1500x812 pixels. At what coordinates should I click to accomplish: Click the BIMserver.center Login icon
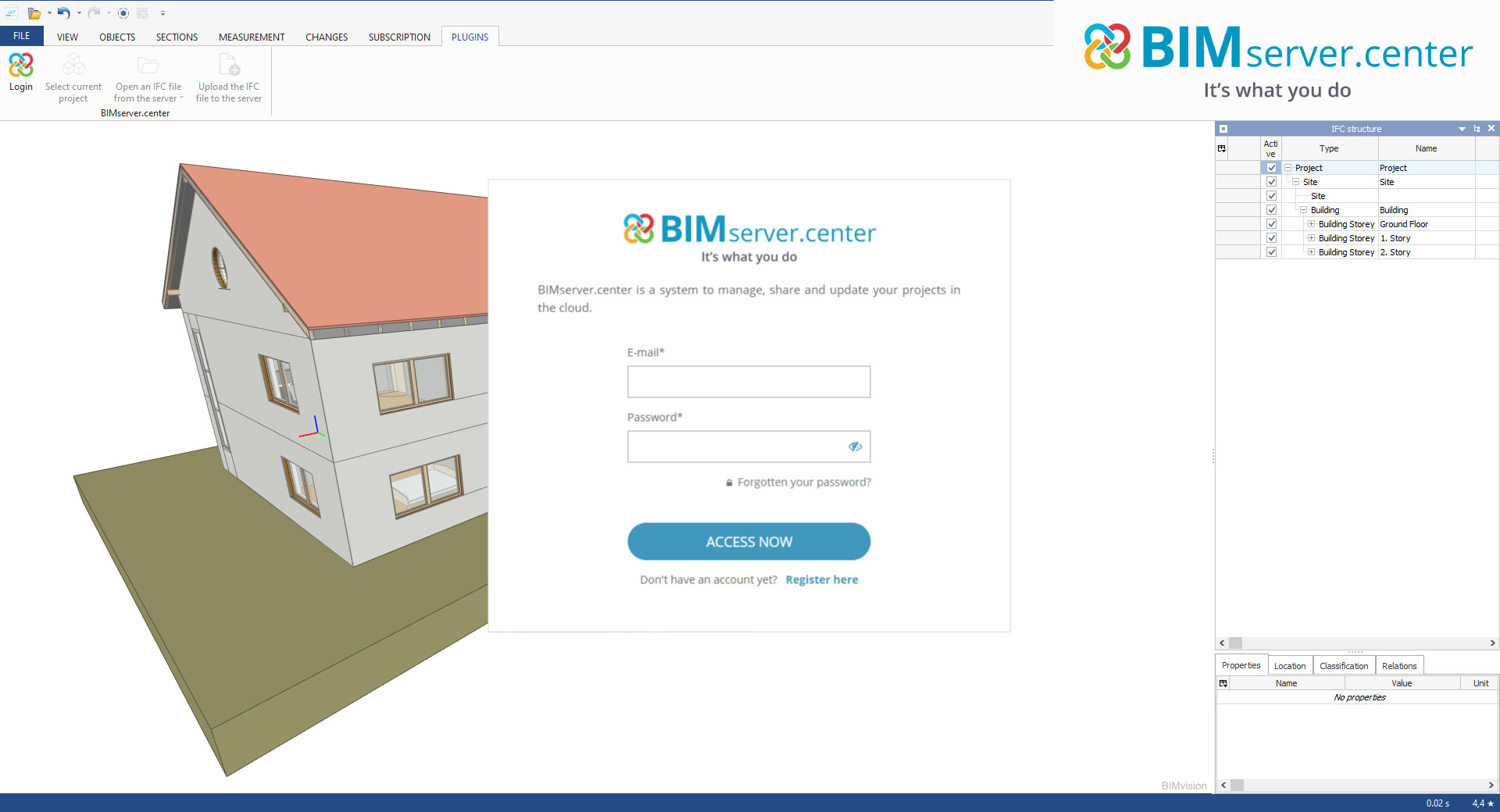point(21,65)
